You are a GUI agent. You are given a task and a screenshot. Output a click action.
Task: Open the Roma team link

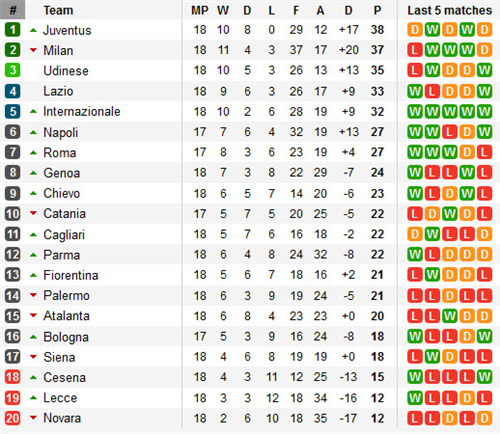(x=60, y=153)
